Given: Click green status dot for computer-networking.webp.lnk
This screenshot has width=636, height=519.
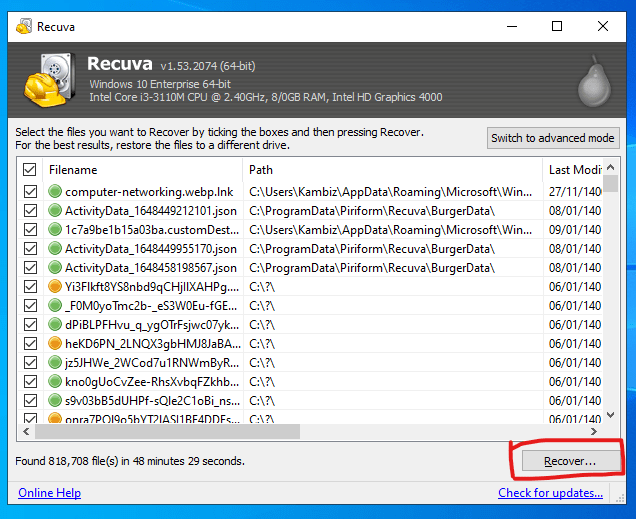Looking at the screenshot, I should 55,191.
